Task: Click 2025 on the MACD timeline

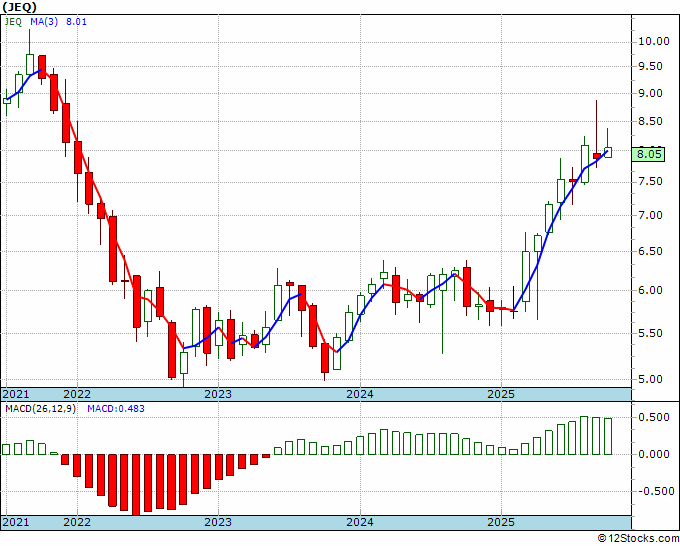Action: coord(501,522)
